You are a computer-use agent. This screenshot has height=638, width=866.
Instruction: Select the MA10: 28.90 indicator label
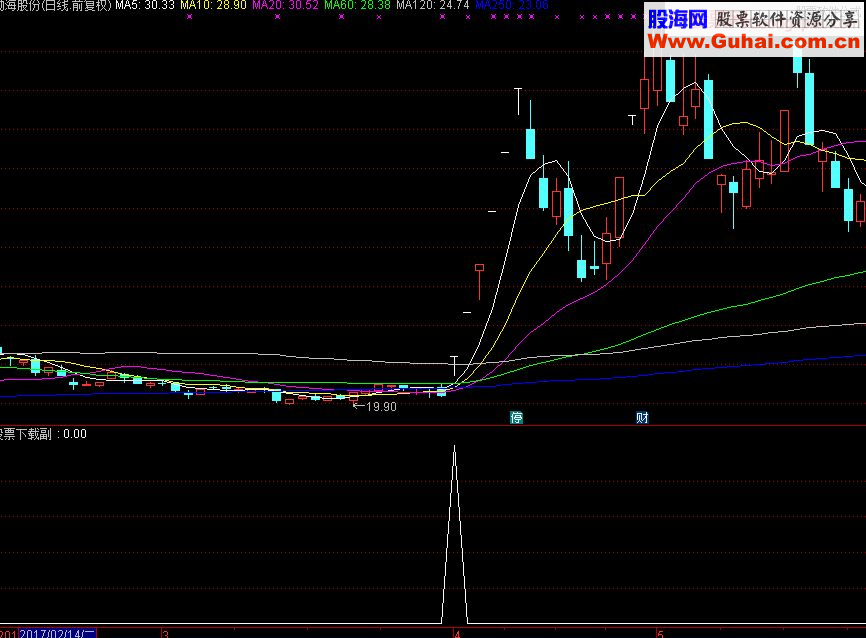213,6
